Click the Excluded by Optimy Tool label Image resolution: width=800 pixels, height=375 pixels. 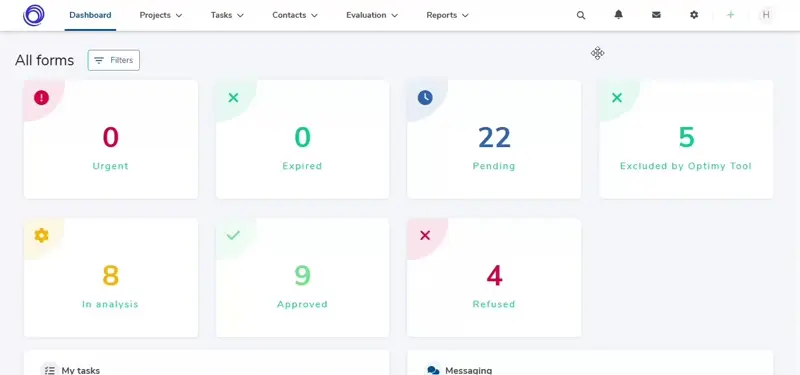coord(686,166)
